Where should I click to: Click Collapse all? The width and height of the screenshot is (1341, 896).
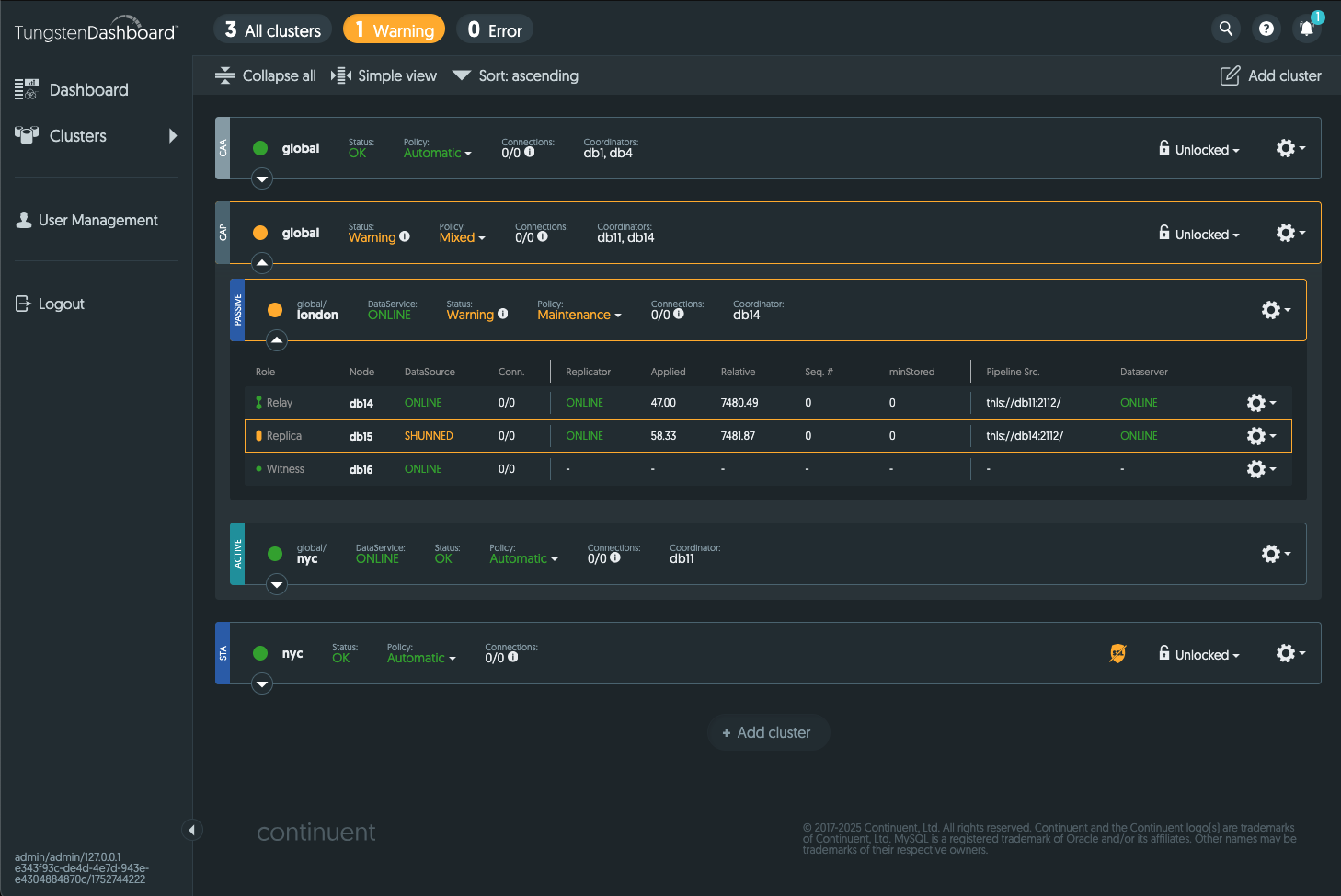click(265, 75)
